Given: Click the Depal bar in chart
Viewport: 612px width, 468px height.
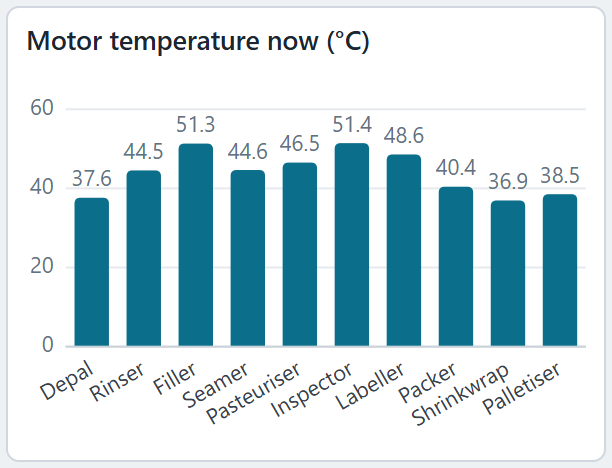Looking at the screenshot, I should click(92, 272).
